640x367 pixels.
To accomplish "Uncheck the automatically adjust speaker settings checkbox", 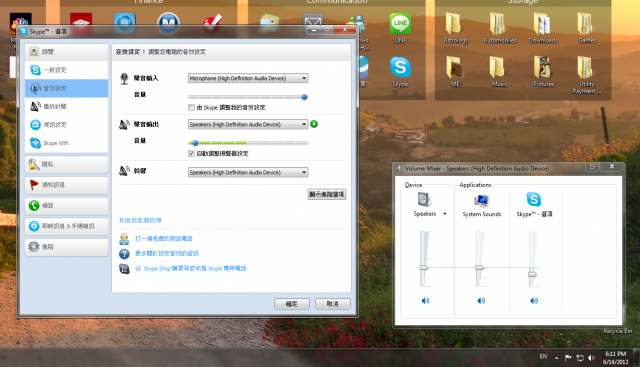I will coord(191,153).
